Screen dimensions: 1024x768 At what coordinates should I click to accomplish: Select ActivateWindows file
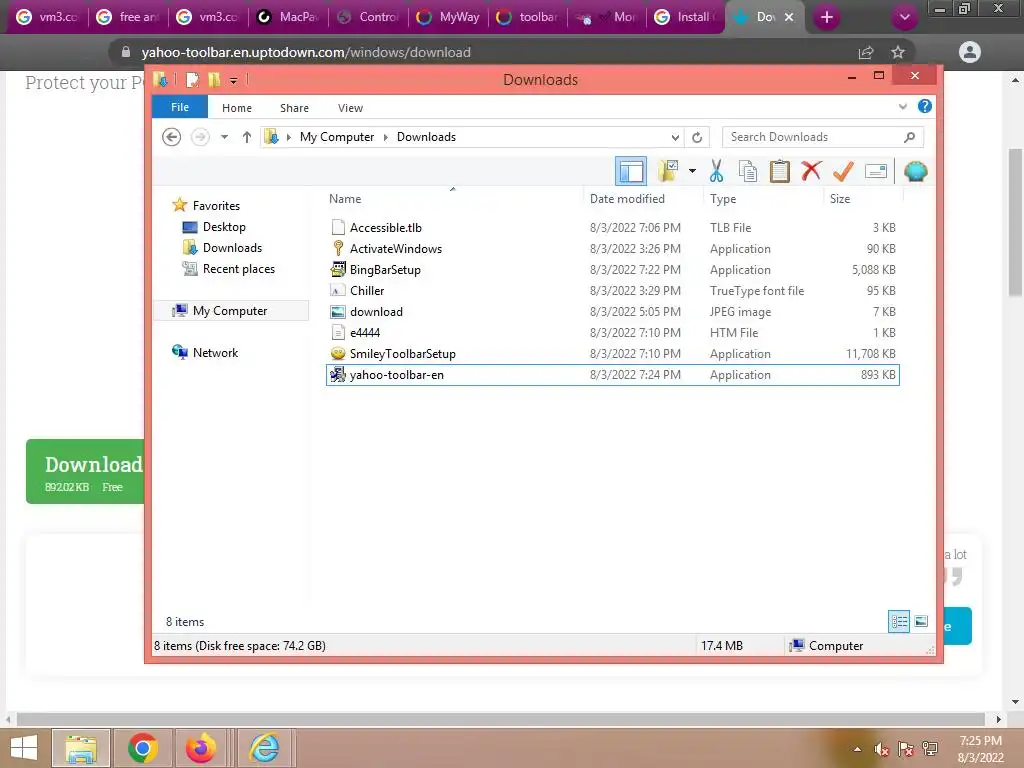(396, 249)
